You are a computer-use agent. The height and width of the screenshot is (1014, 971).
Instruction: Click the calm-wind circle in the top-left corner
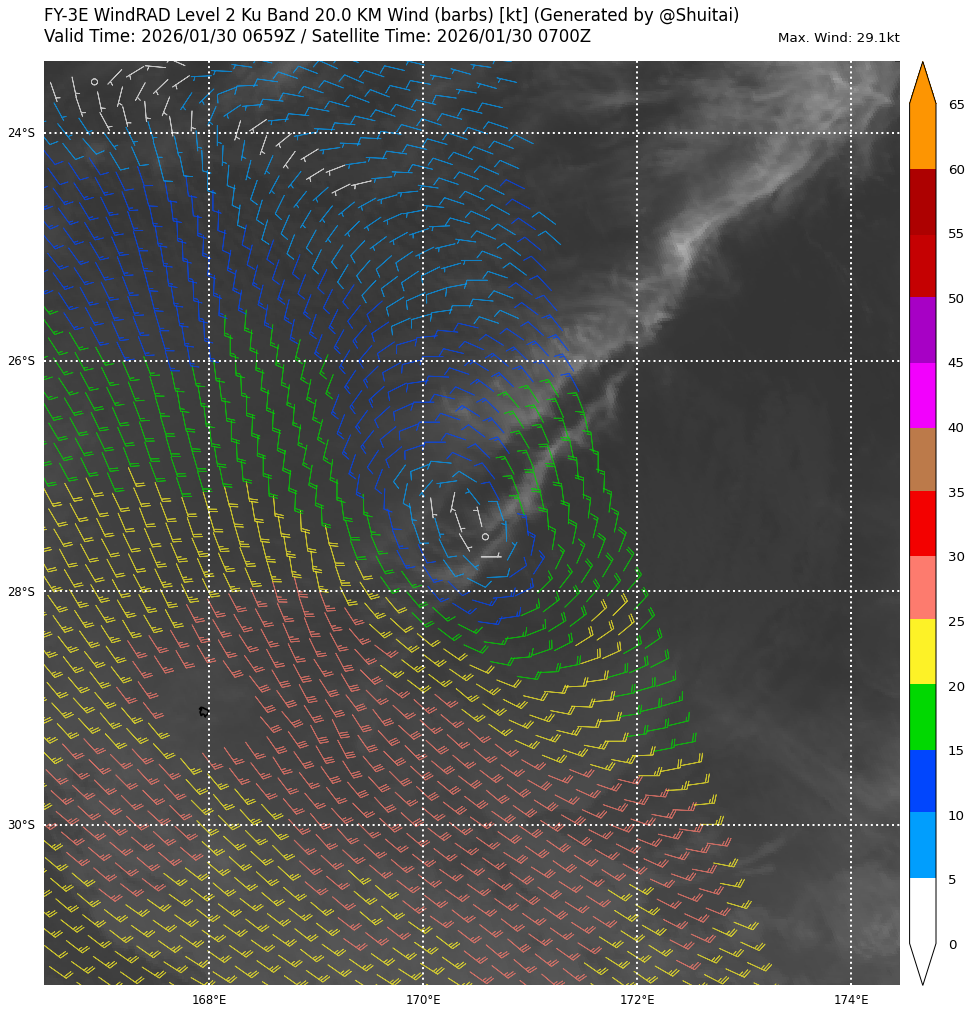94,82
